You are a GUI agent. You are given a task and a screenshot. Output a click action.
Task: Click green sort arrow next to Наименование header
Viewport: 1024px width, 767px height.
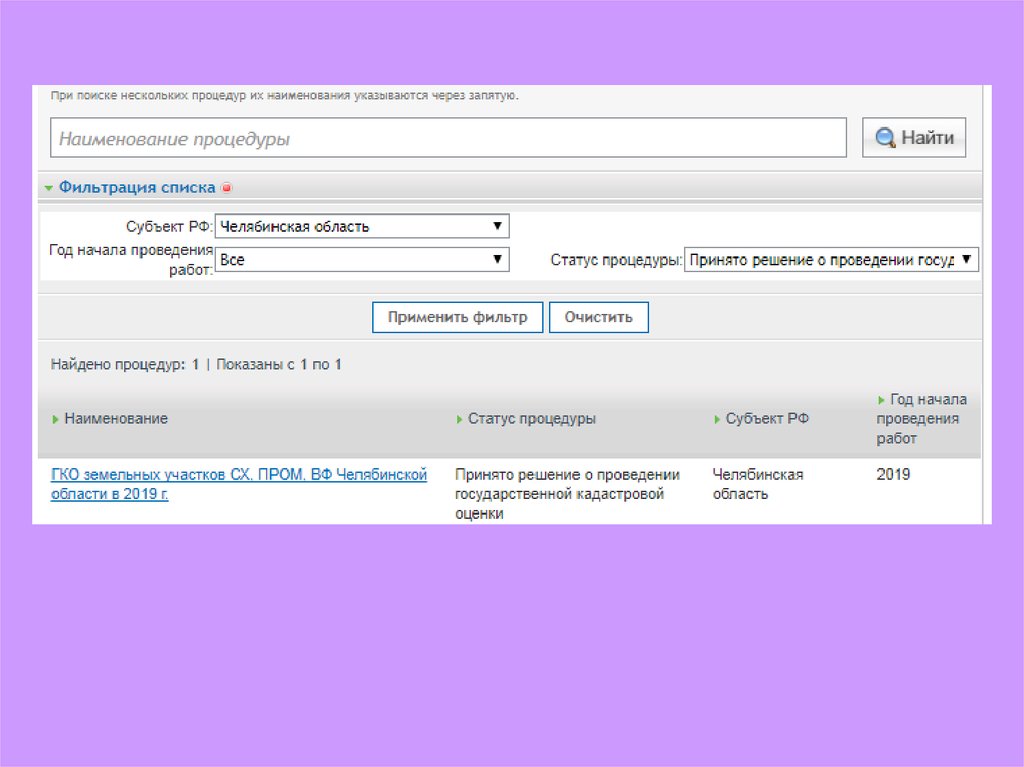(56, 419)
